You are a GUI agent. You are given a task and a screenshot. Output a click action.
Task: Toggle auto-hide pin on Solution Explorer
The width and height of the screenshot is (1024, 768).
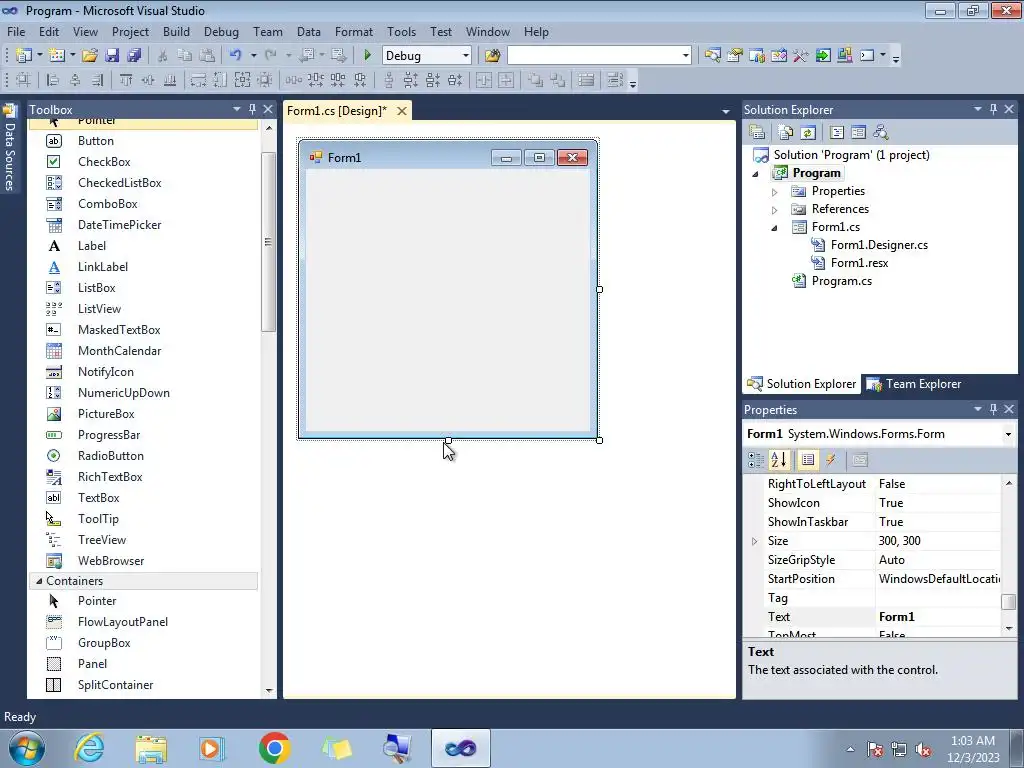(x=993, y=109)
